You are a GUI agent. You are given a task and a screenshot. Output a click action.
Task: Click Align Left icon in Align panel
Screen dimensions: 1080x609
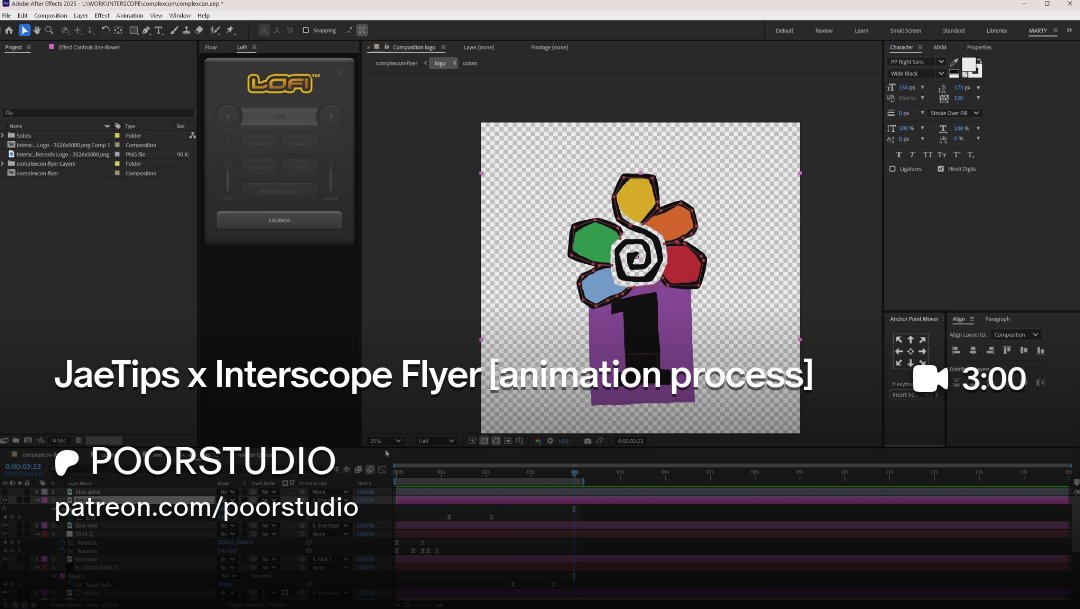(956, 351)
